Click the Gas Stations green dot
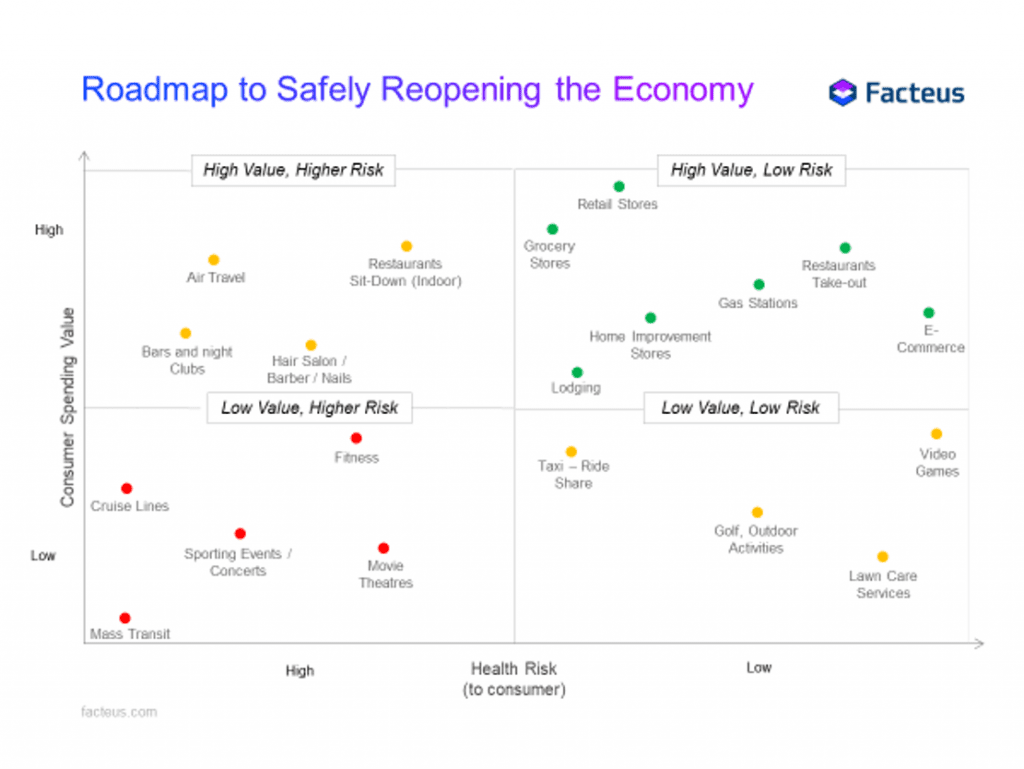This screenshot has height=769, width=1024. tap(759, 285)
